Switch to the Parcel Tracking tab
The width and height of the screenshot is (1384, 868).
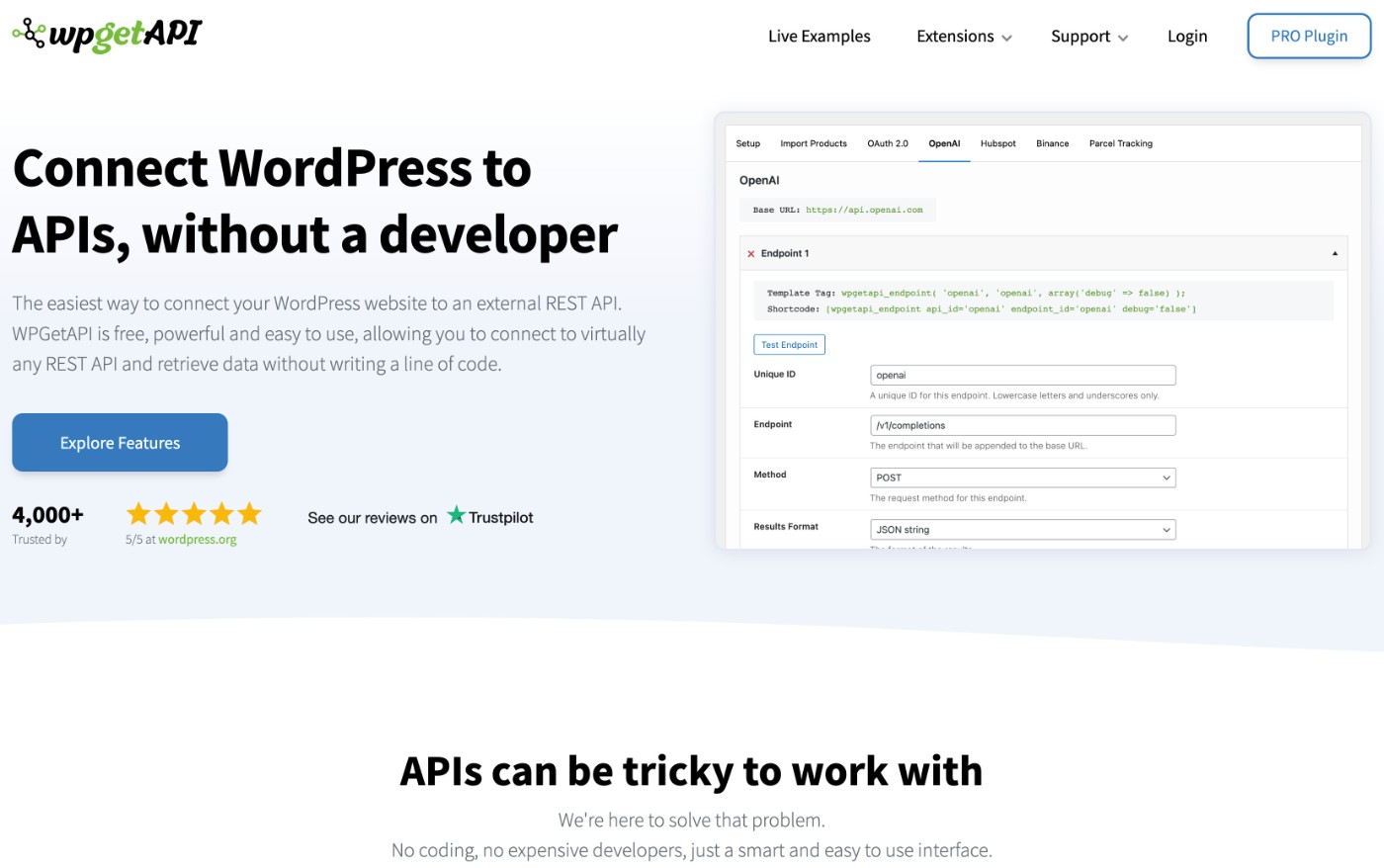[1121, 143]
